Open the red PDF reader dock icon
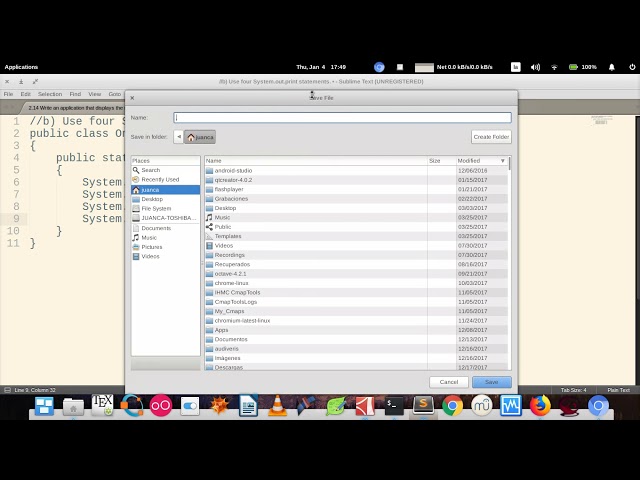The height and width of the screenshot is (480, 640). 365,406
